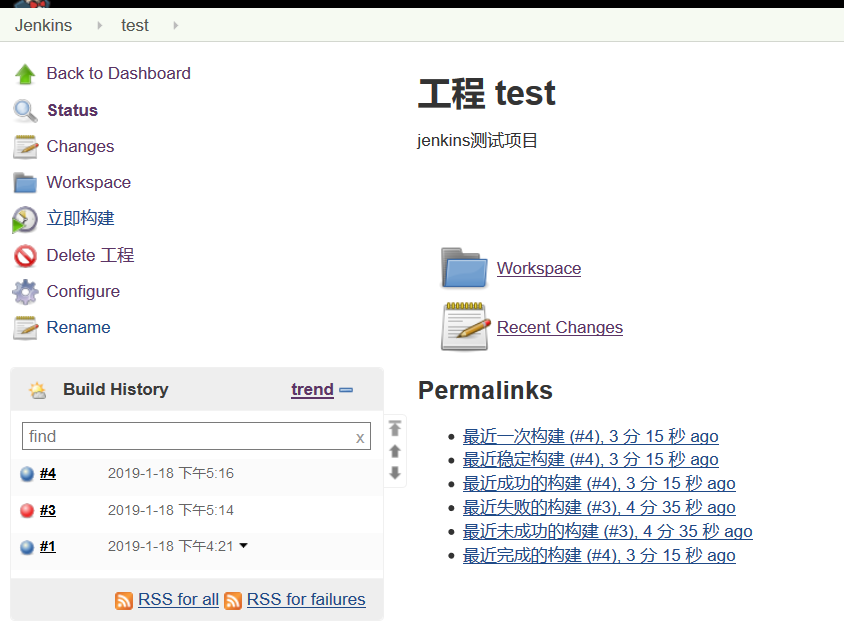
Task: Open Workspace link in main panel
Action: coord(539,269)
